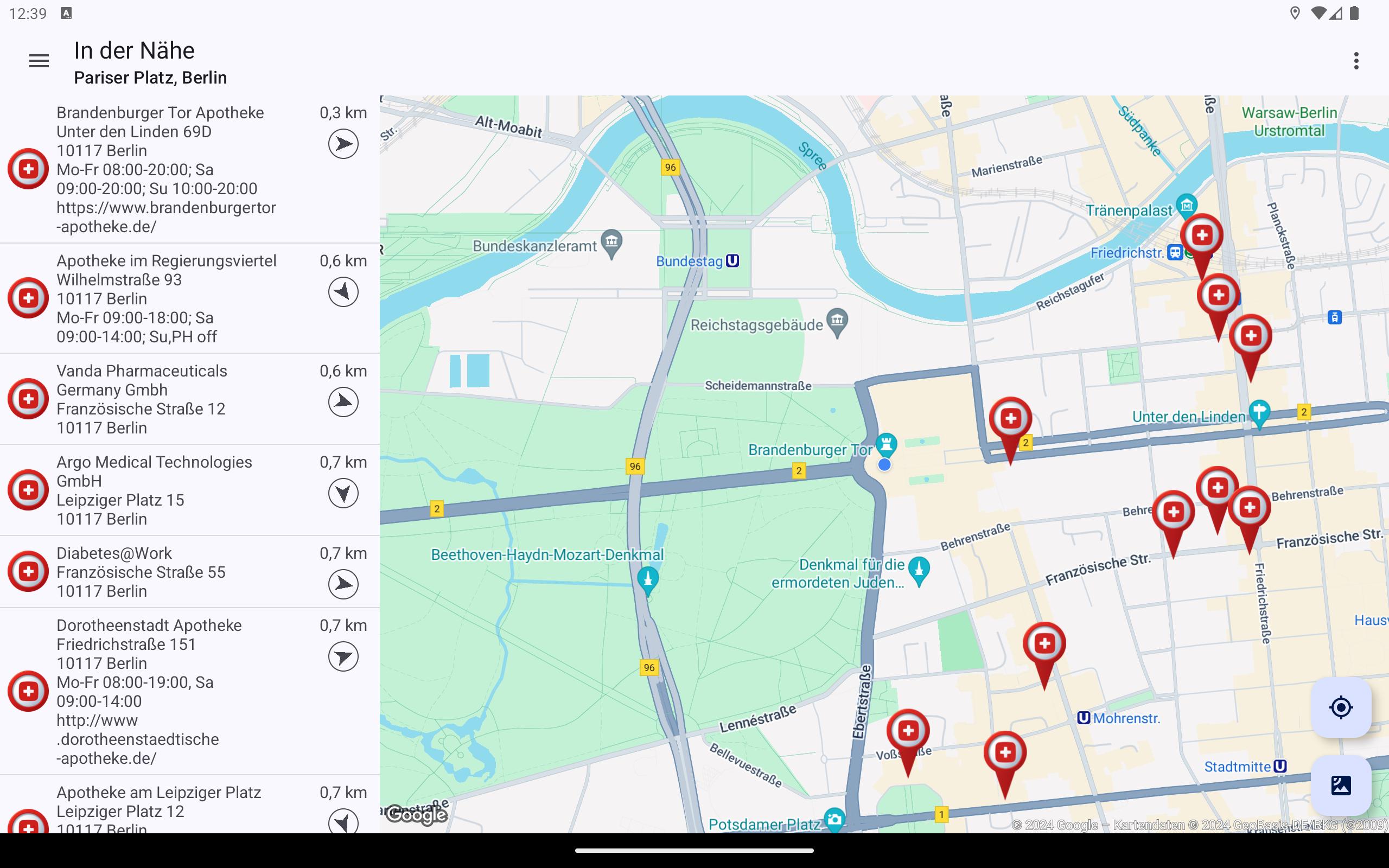Tap direction arrow for Vanda Pharmaceuticals
The width and height of the screenshot is (1389, 868).
point(343,402)
